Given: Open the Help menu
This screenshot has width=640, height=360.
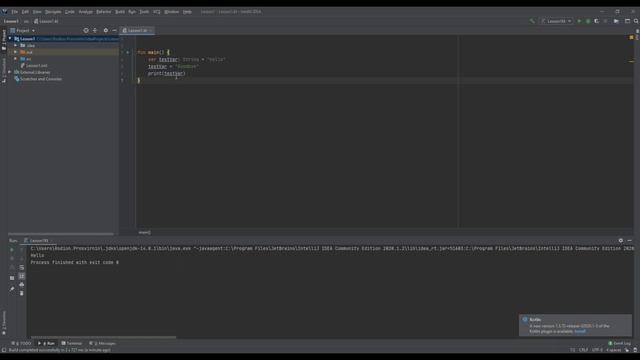Looking at the screenshot, I should click(x=187, y=12).
